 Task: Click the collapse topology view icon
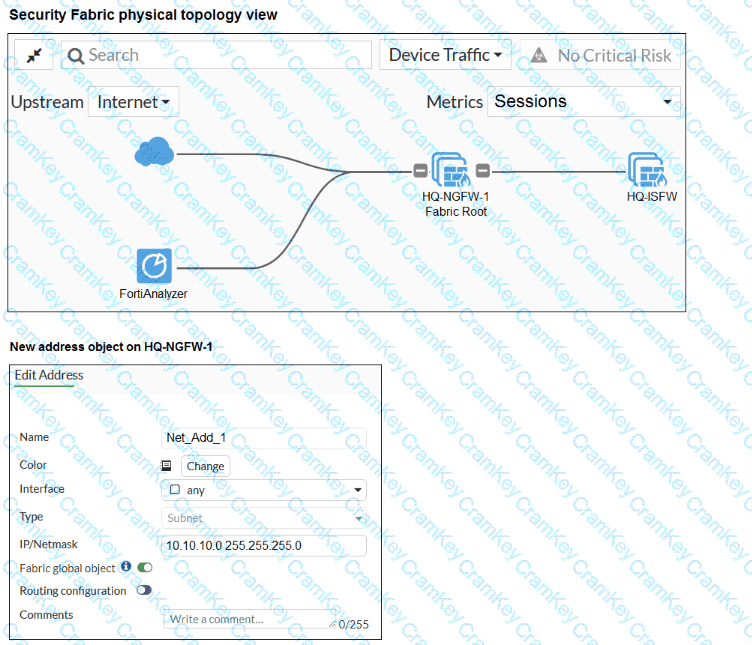click(33, 56)
